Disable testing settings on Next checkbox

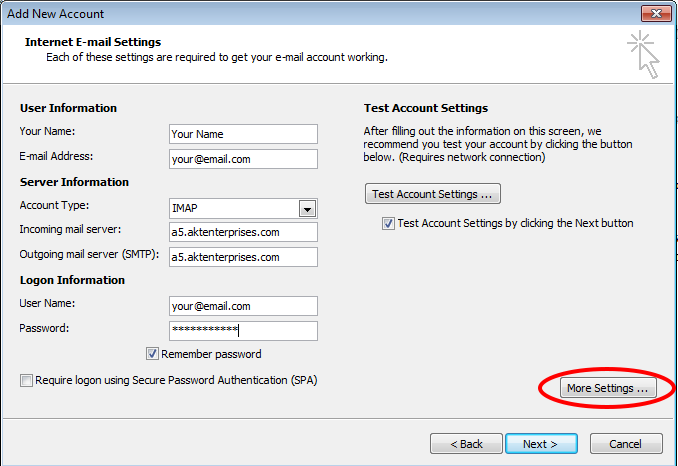[388, 224]
